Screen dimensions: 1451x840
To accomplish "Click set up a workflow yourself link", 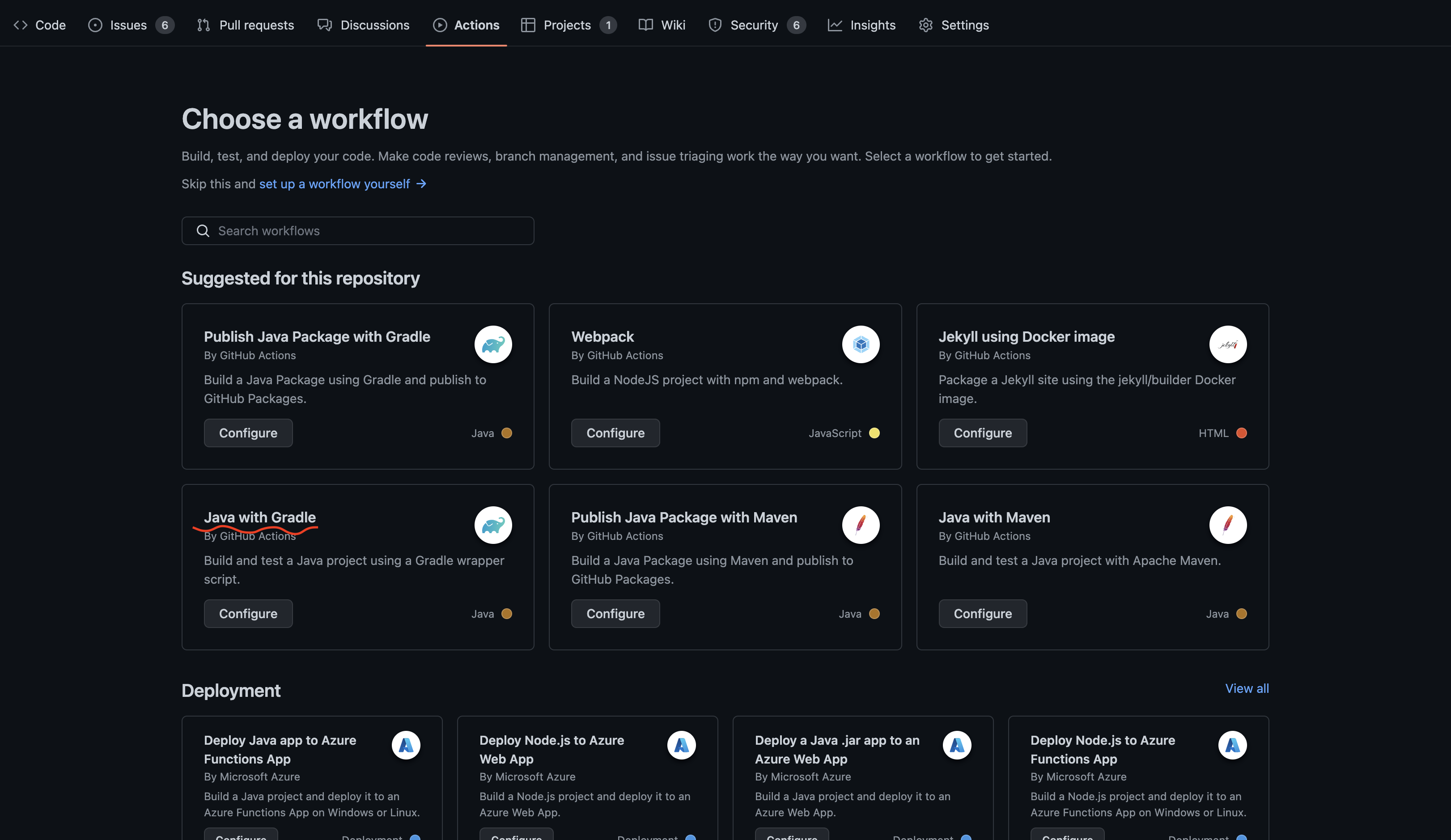I will click(x=335, y=184).
